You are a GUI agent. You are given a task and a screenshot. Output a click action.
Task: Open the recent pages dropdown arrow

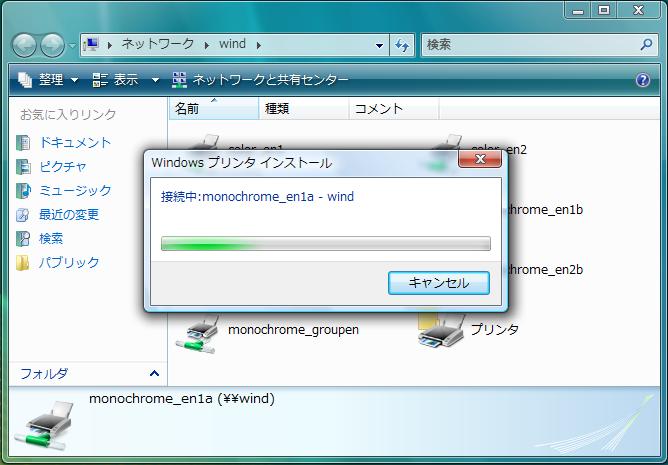coord(72,45)
